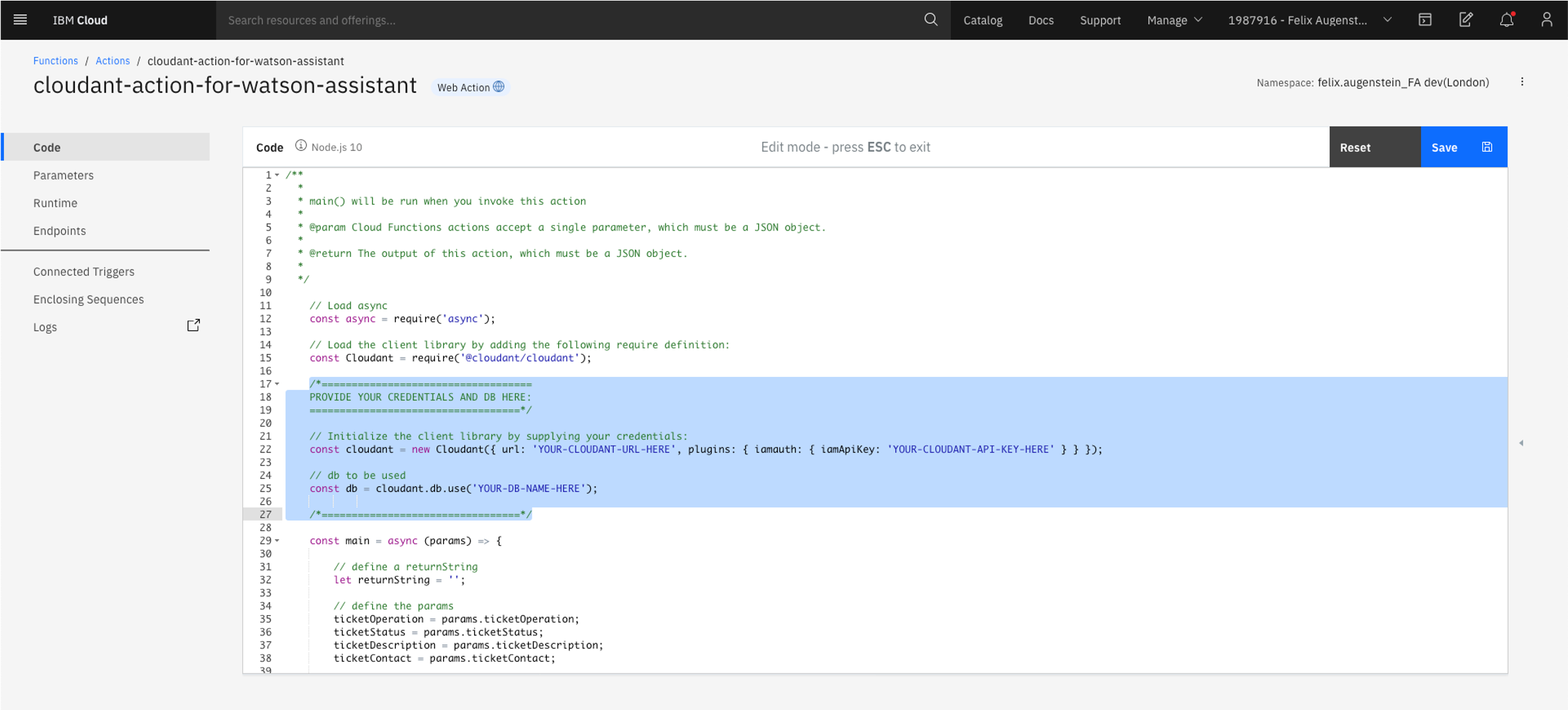This screenshot has width=1568, height=710.
Task: Click line number 22 in the gutter
Action: 265,450
